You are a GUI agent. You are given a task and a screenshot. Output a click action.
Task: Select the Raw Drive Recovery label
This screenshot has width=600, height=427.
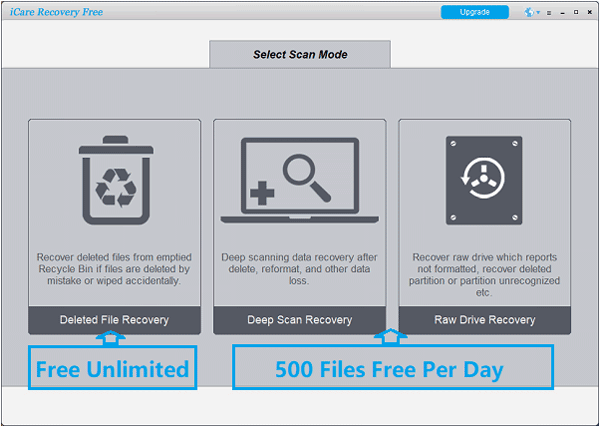(484, 320)
